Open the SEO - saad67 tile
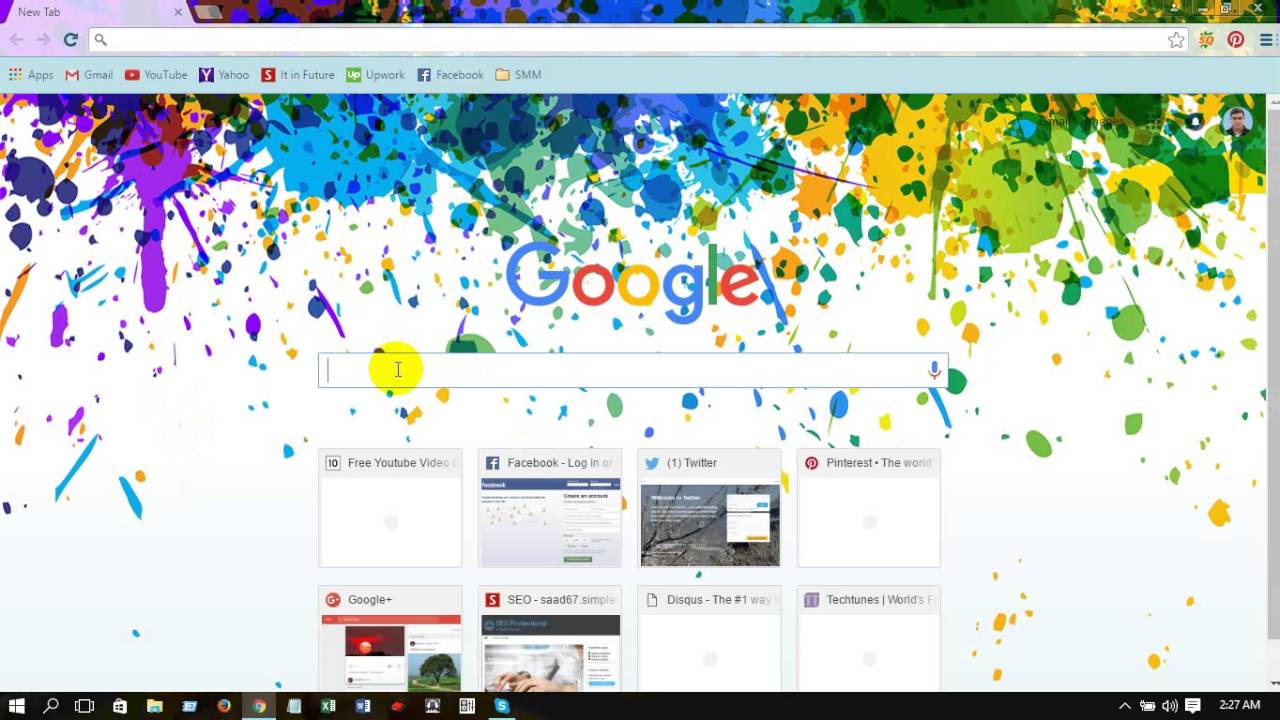1280x720 pixels. click(550, 639)
